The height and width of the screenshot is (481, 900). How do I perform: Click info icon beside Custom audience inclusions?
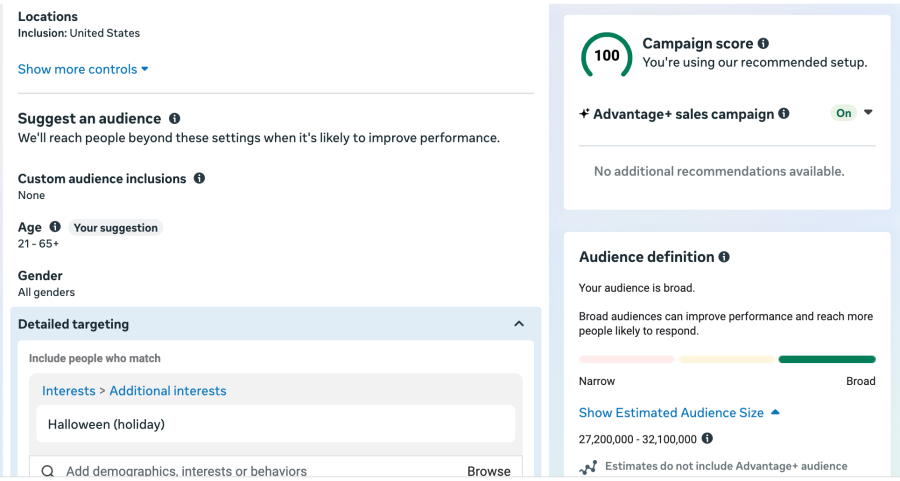199,178
